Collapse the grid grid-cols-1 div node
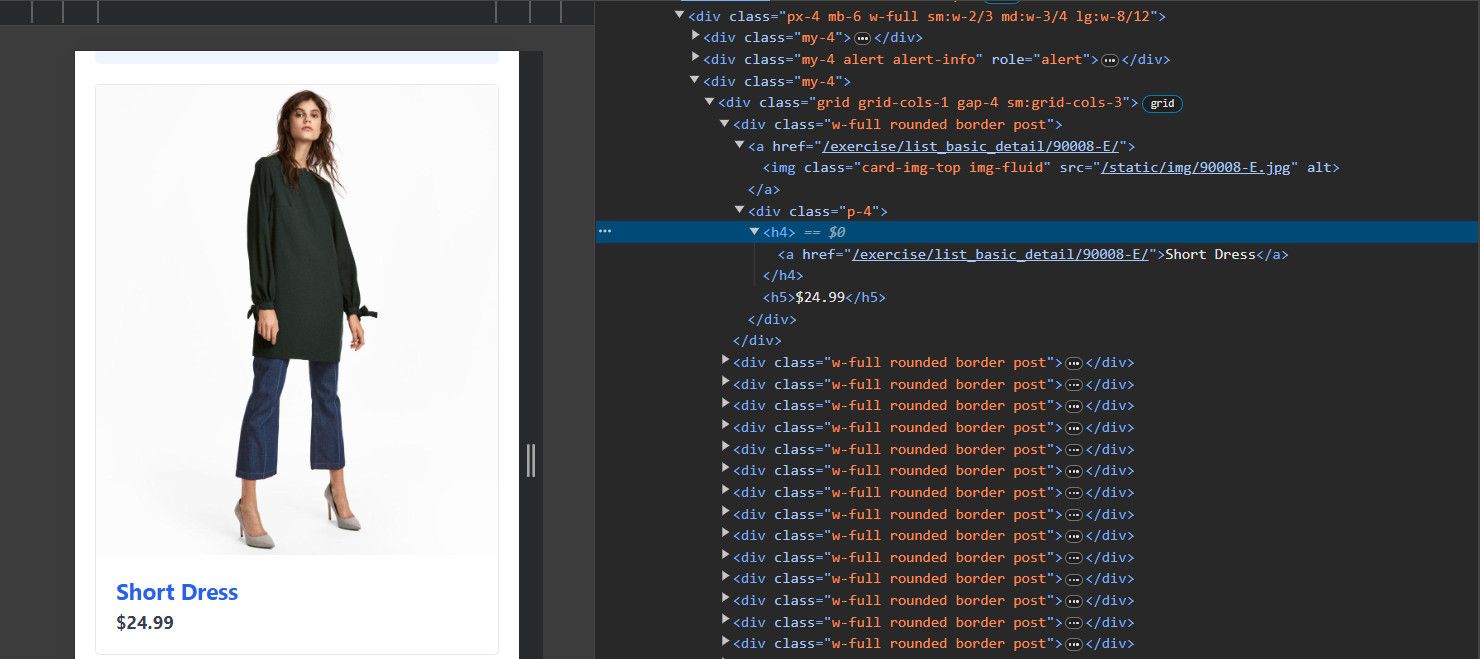 point(710,103)
